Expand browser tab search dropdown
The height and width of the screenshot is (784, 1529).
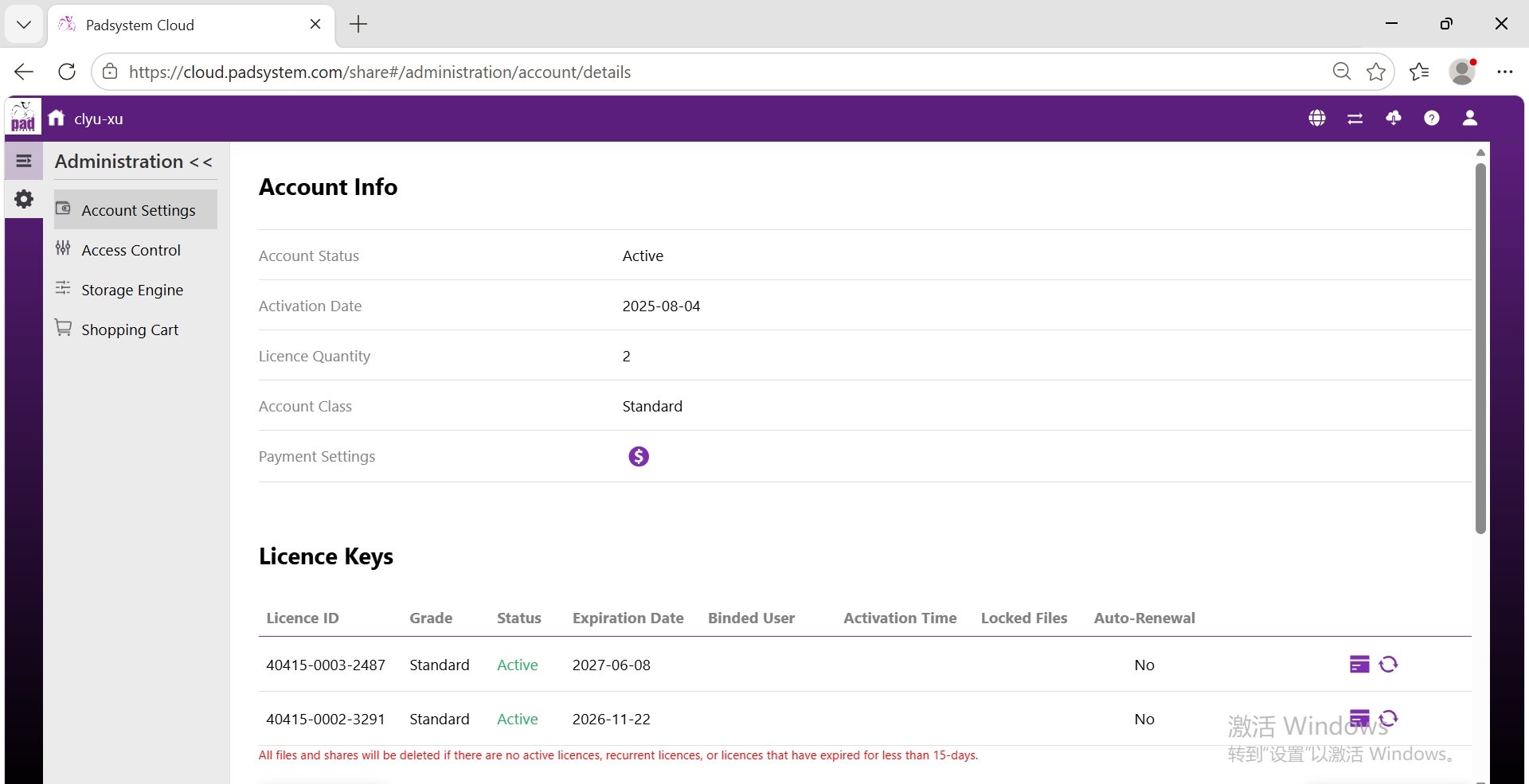[24, 25]
